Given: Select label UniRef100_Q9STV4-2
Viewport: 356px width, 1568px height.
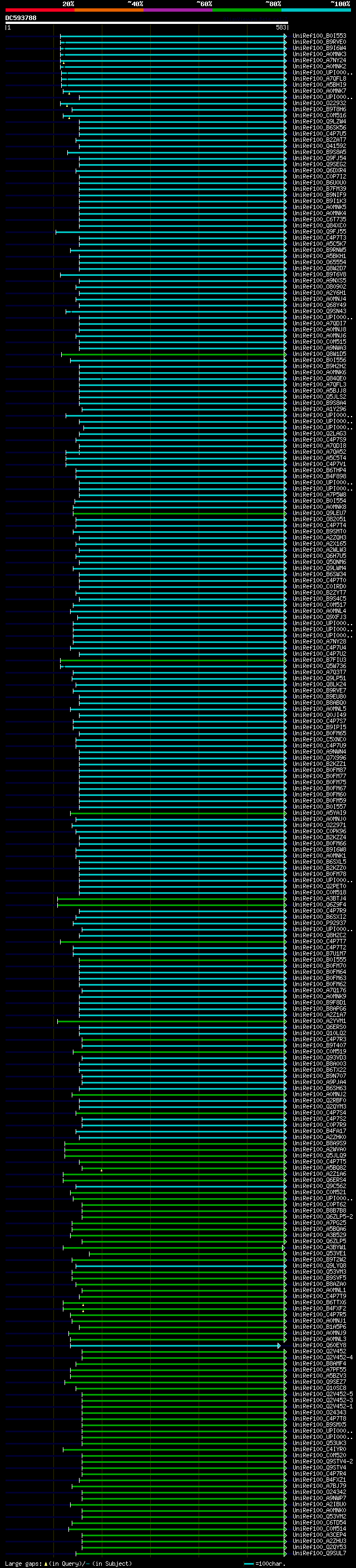Looking at the screenshot, I should point(323,1461).
